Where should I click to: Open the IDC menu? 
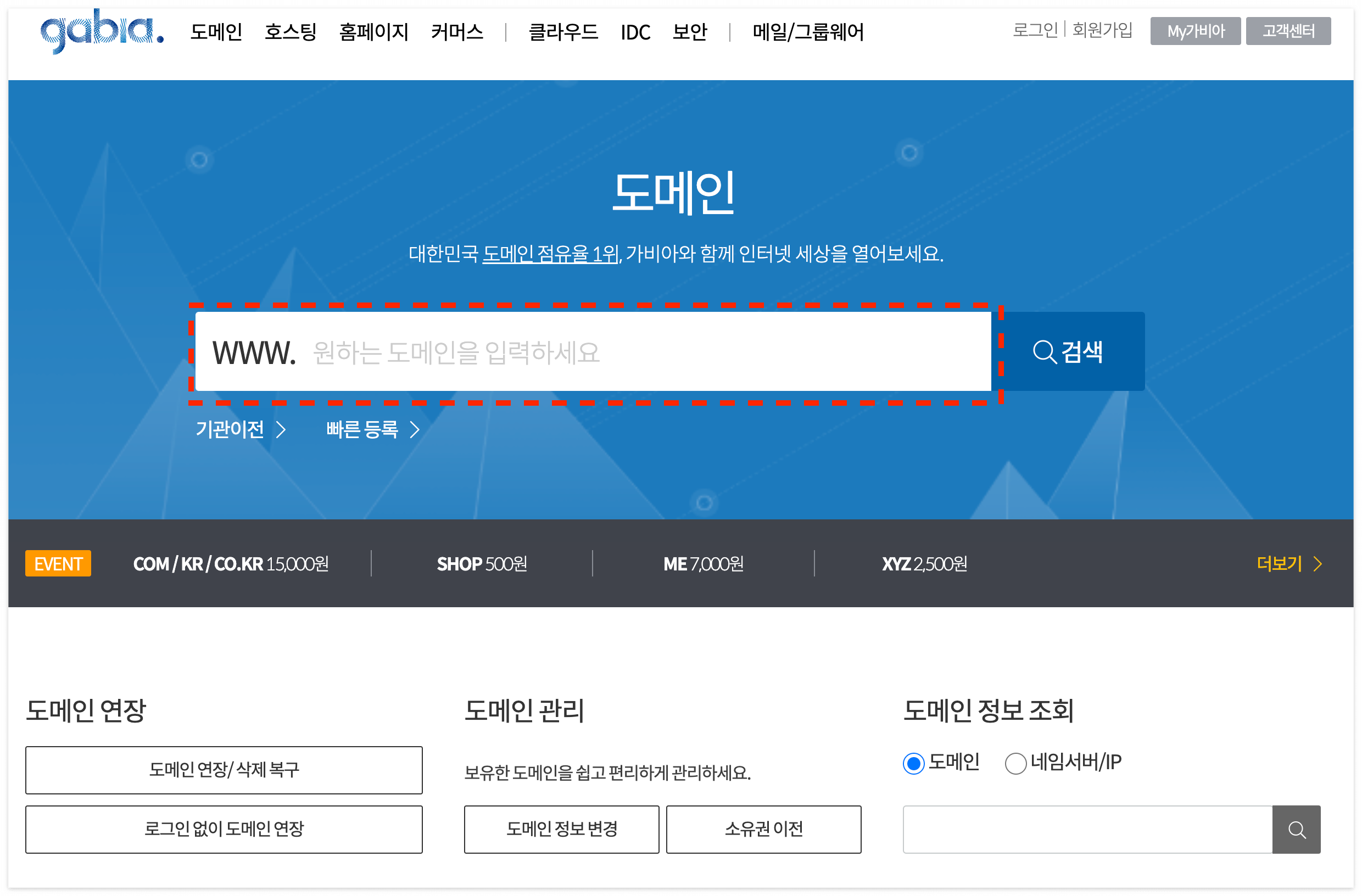pyautogui.click(x=635, y=31)
